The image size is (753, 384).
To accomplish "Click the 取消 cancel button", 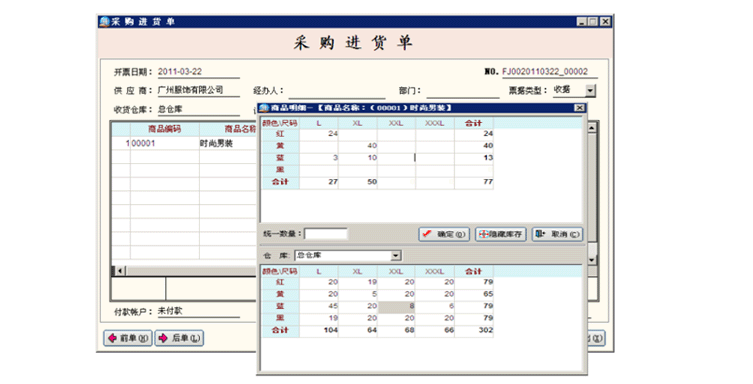I will click(557, 234).
